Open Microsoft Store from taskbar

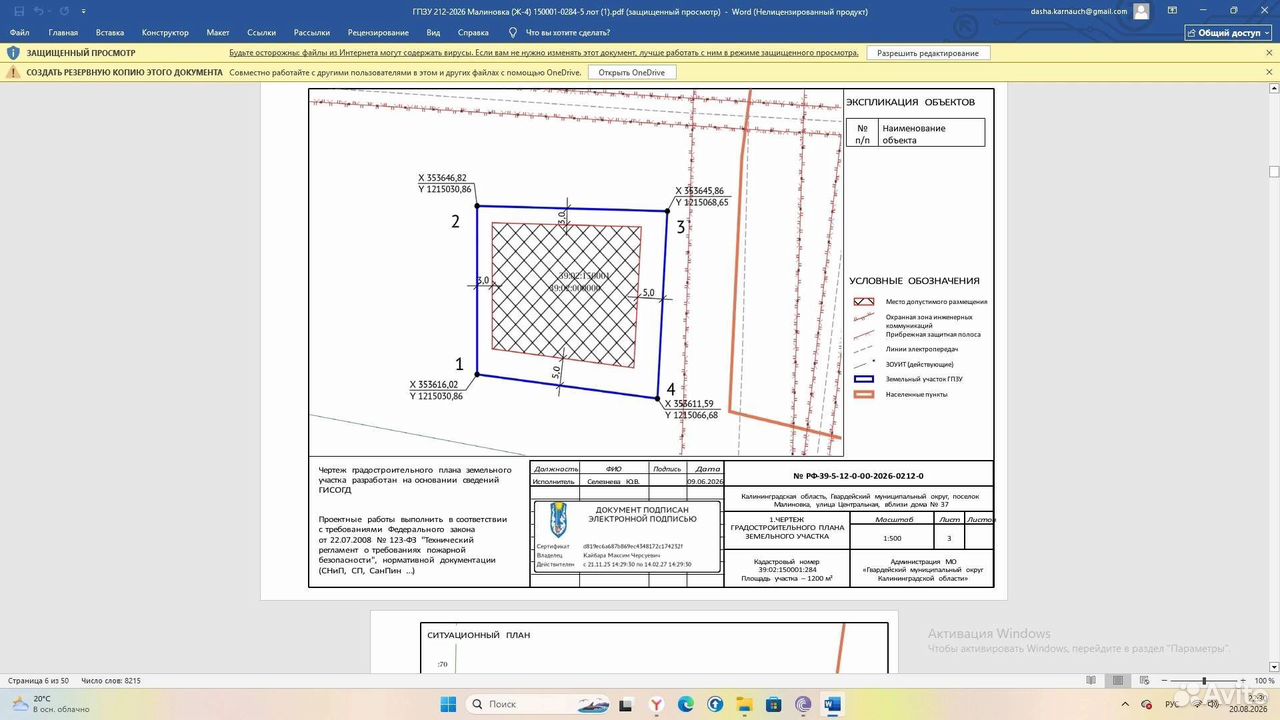[773, 704]
